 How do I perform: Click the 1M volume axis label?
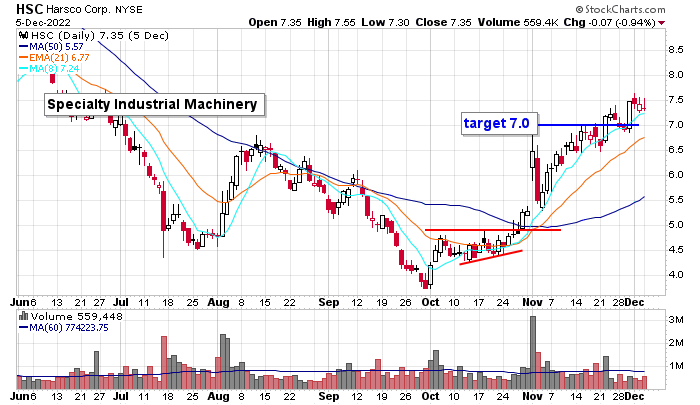point(675,366)
